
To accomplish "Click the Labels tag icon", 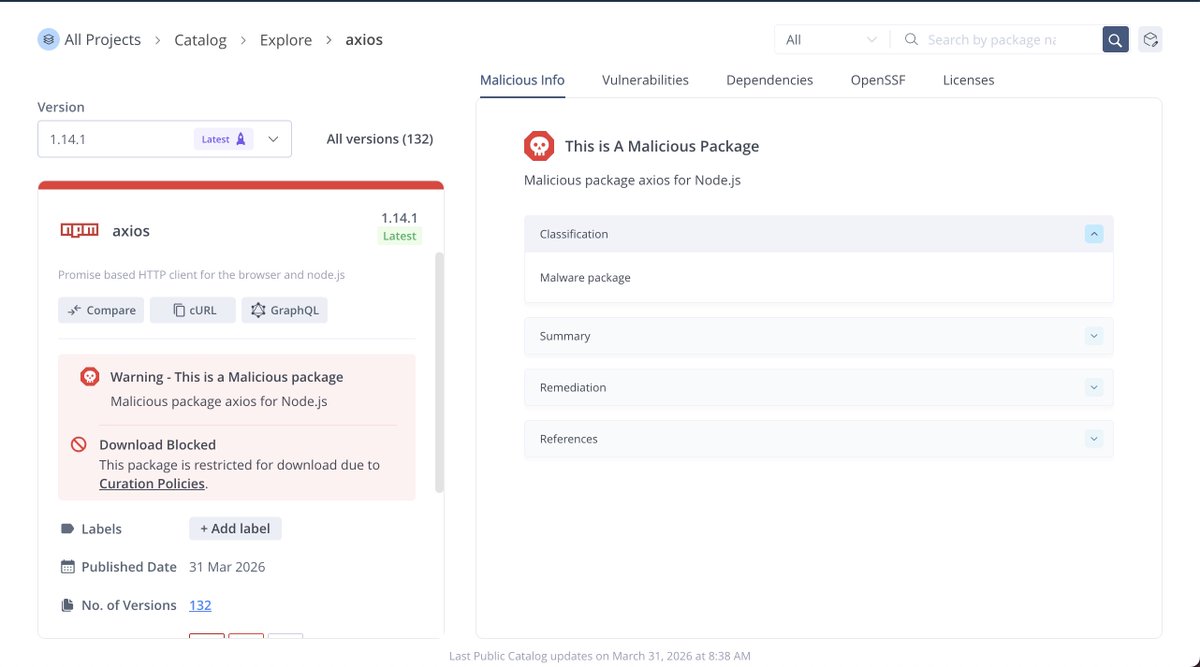I will pos(68,529).
